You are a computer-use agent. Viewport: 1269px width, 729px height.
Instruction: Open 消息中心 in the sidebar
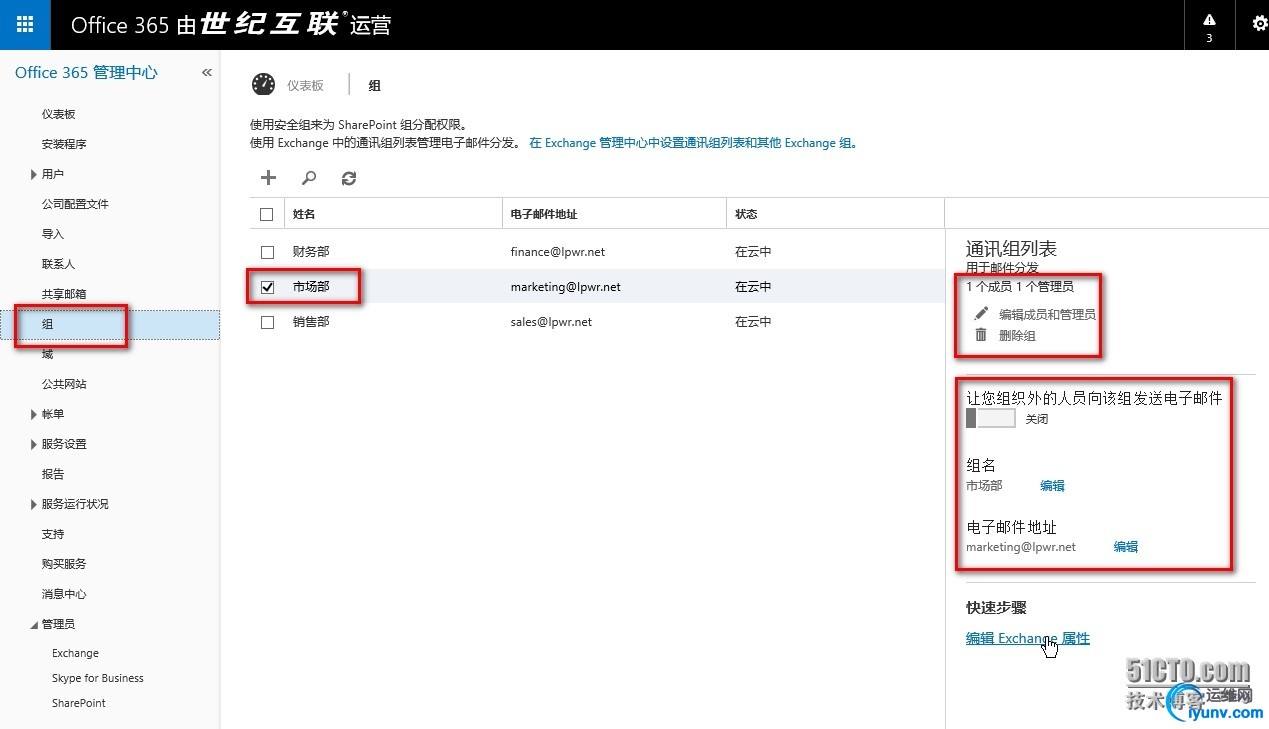64,594
